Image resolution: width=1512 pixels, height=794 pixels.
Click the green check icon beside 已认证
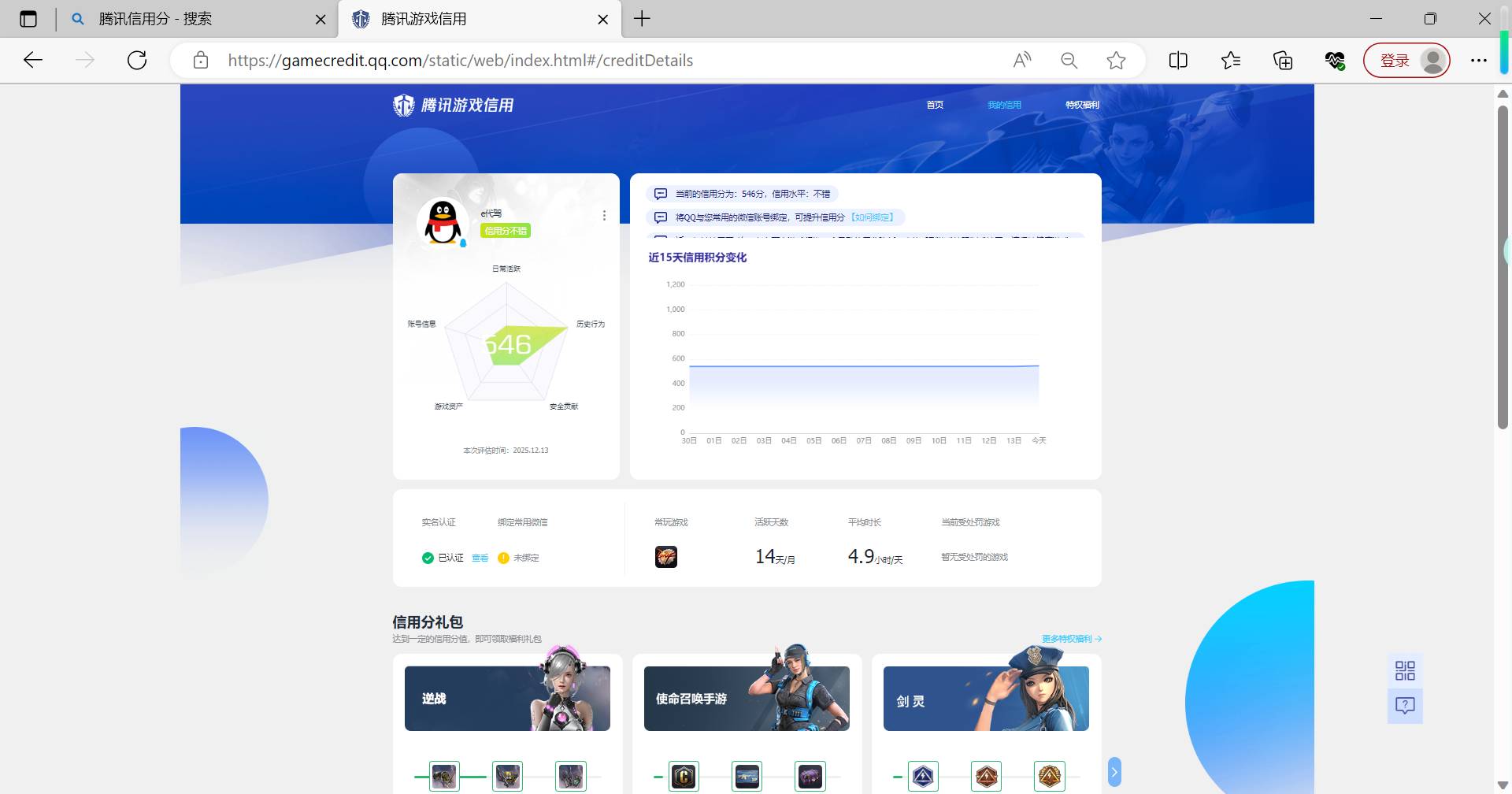pos(428,558)
